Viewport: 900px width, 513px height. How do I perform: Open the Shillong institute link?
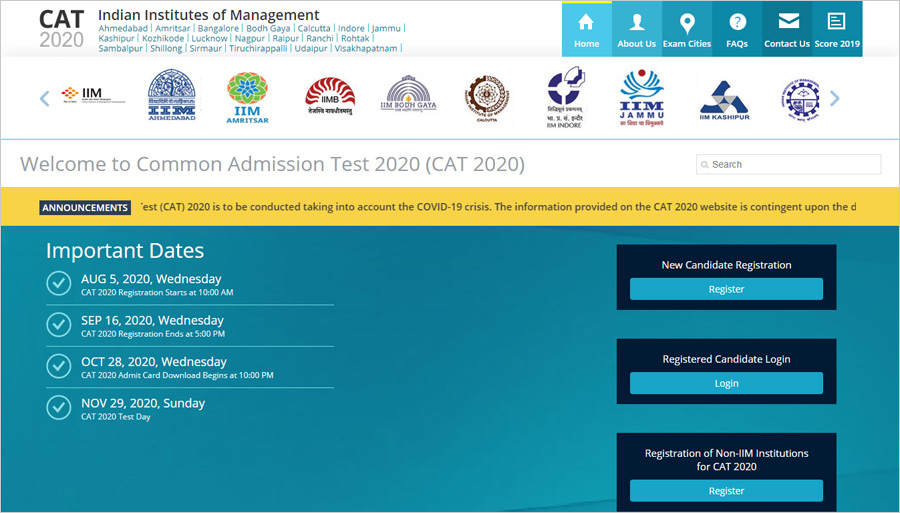166,48
